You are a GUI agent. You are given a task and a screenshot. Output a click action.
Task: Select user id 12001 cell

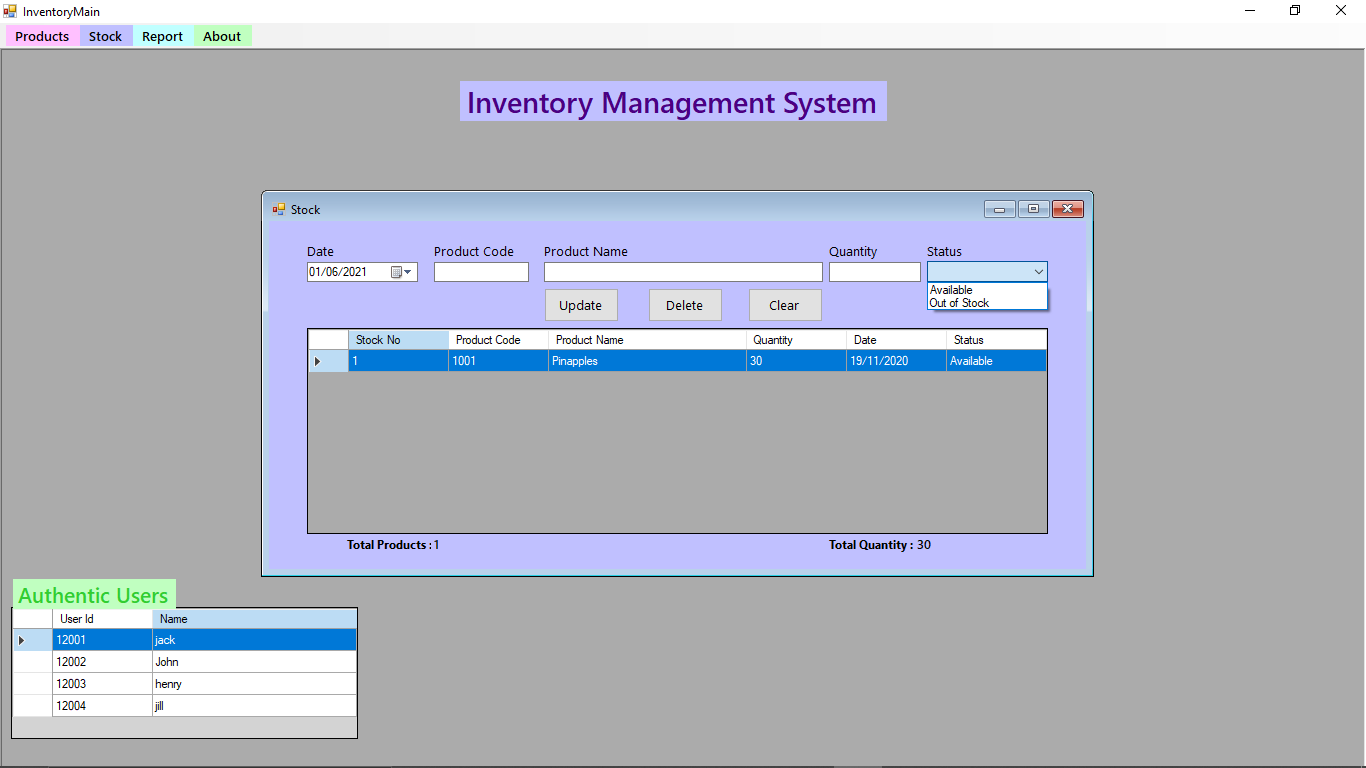[x=102, y=640]
